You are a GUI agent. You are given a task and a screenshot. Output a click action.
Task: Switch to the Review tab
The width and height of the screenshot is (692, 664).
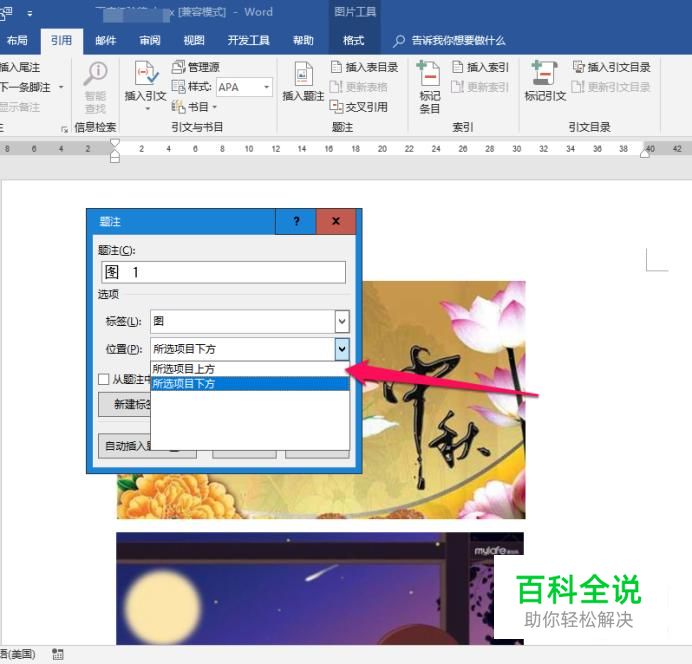150,41
